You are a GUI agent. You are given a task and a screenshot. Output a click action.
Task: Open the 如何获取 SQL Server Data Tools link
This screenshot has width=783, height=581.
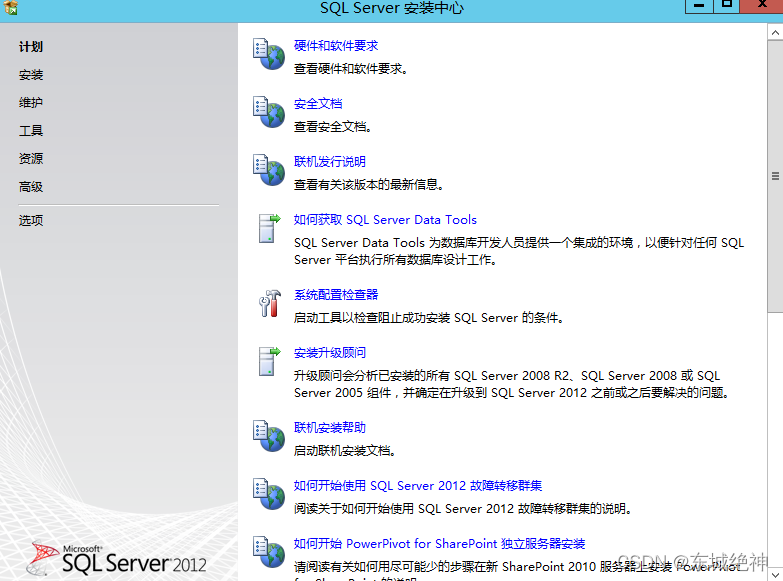coord(385,220)
